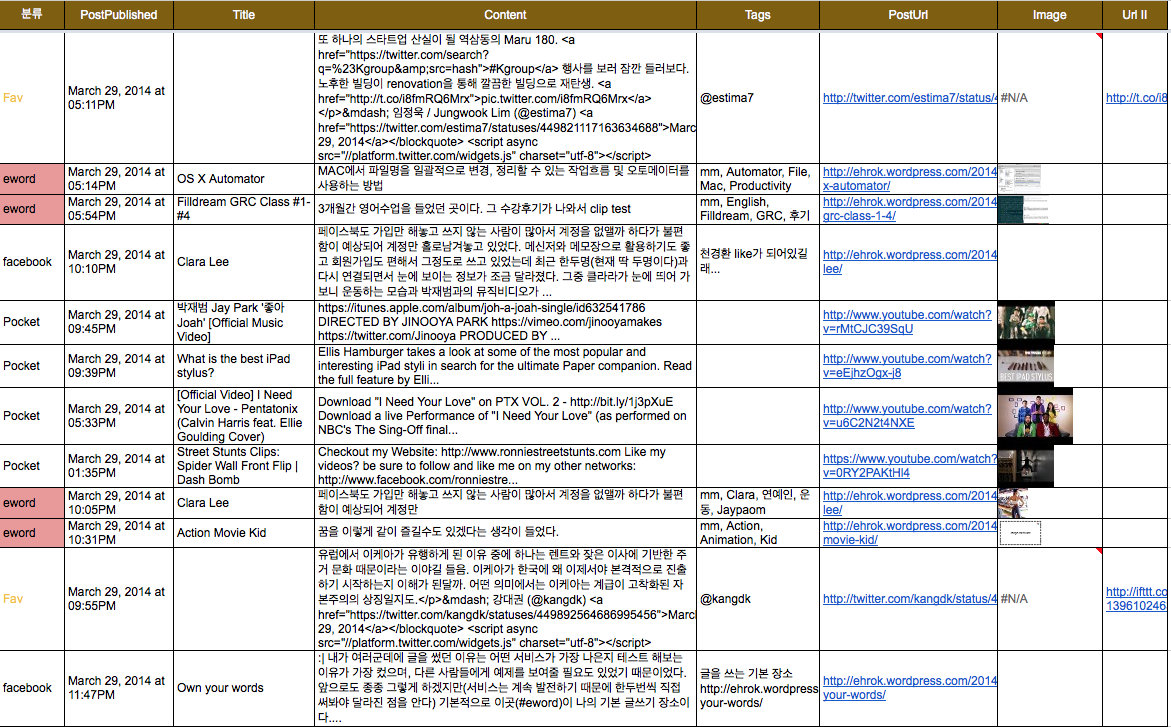This screenshot has height=727, width=1171.
Task: Click the Pentatonix video thumbnail
Action: pos(1034,415)
